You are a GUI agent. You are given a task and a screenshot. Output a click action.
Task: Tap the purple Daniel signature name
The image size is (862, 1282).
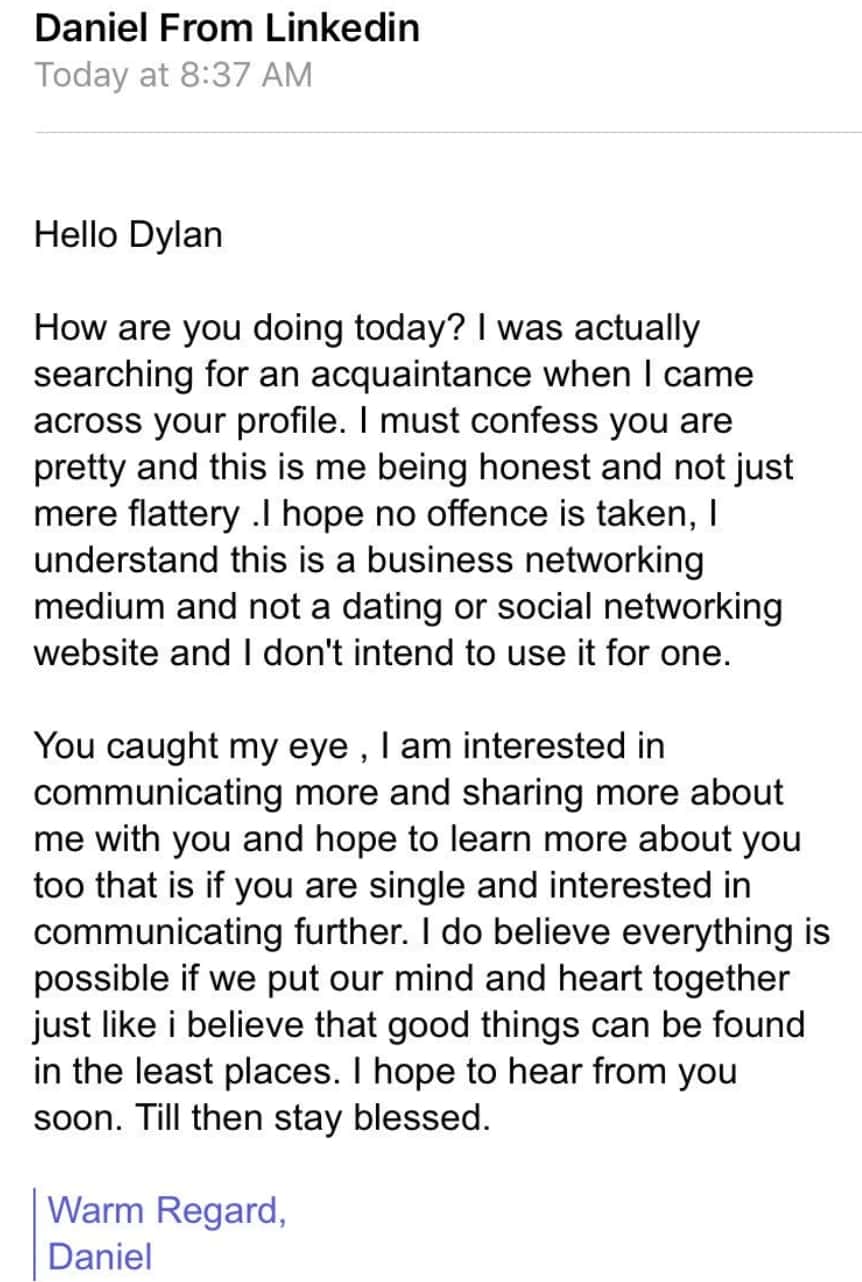click(100, 1257)
